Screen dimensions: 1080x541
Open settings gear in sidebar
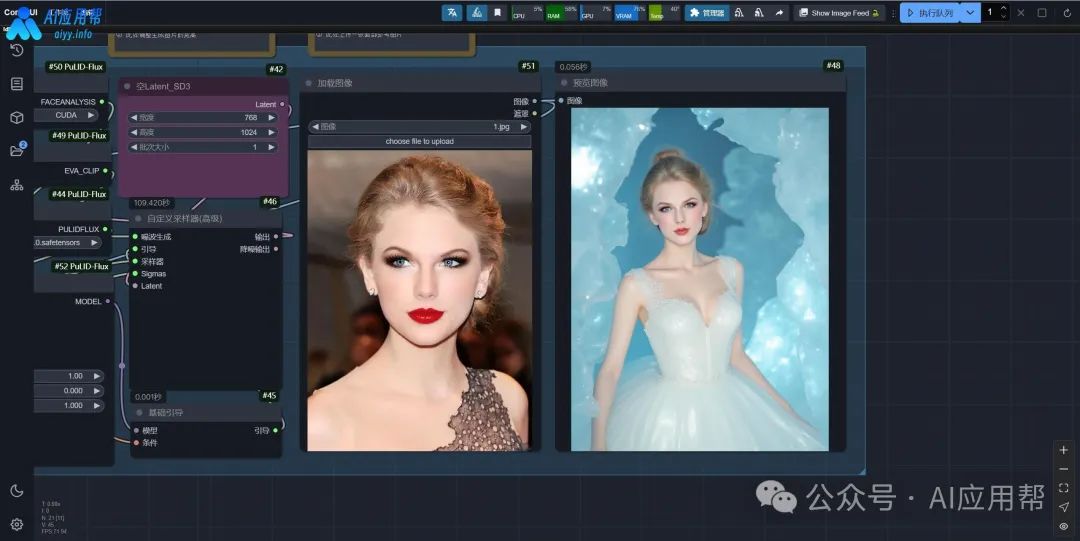(x=17, y=524)
